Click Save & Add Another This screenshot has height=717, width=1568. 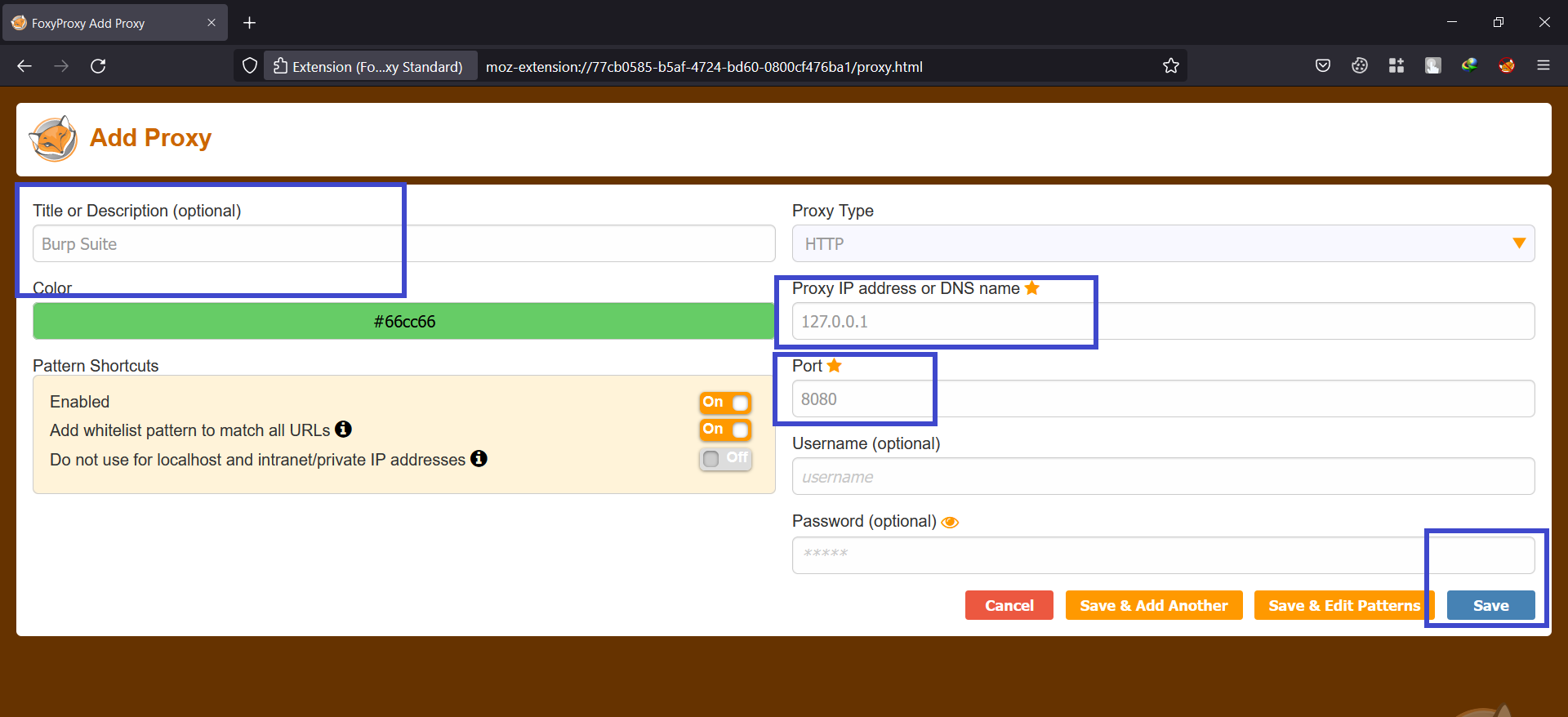click(x=1154, y=605)
